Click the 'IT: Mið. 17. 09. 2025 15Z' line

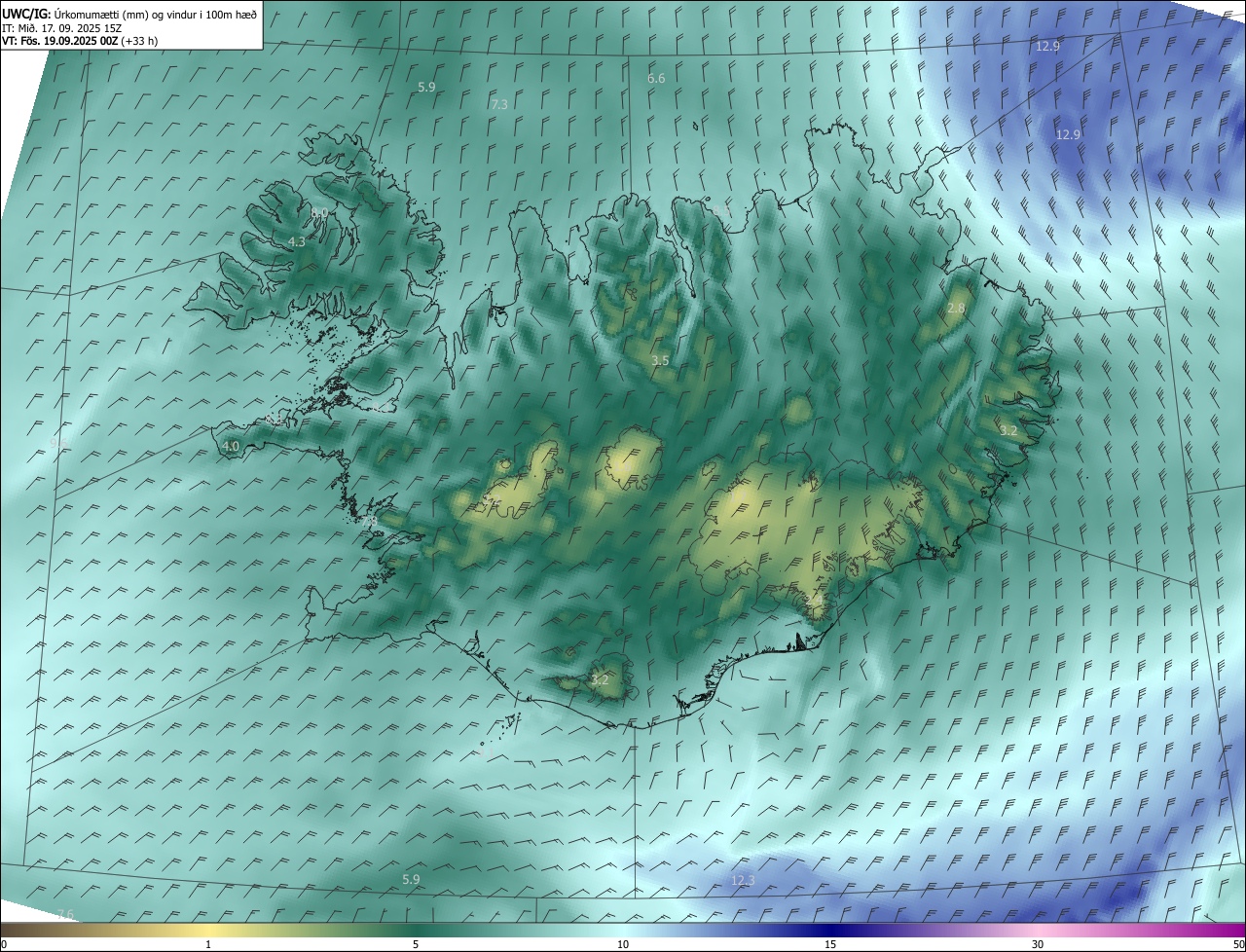[x=61, y=27]
